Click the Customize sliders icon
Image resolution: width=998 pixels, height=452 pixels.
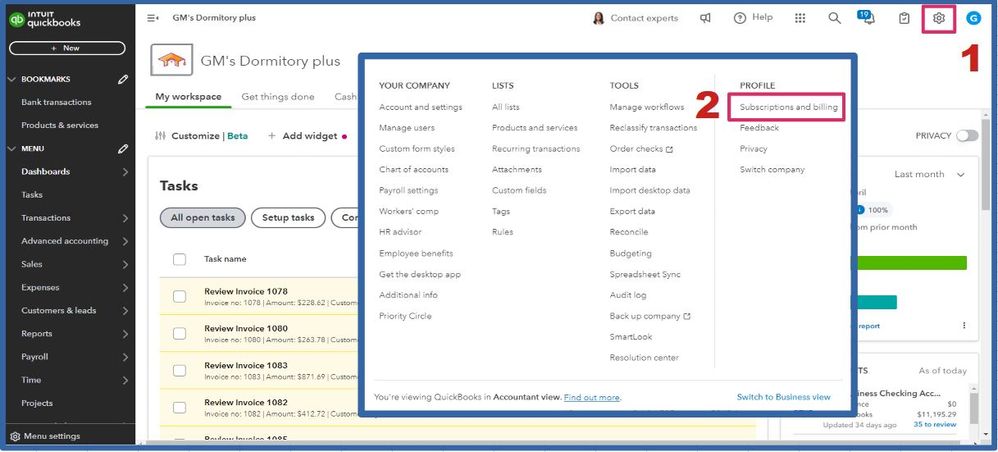click(x=160, y=136)
